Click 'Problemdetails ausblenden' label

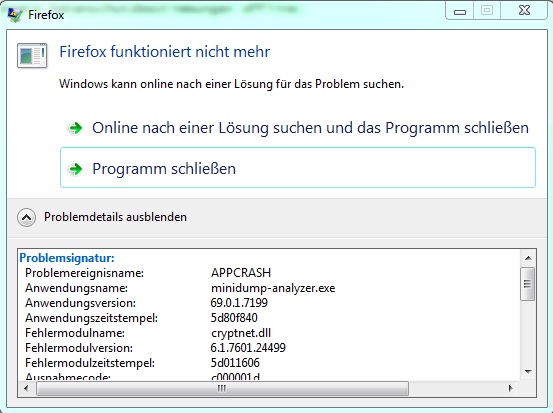point(115,217)
